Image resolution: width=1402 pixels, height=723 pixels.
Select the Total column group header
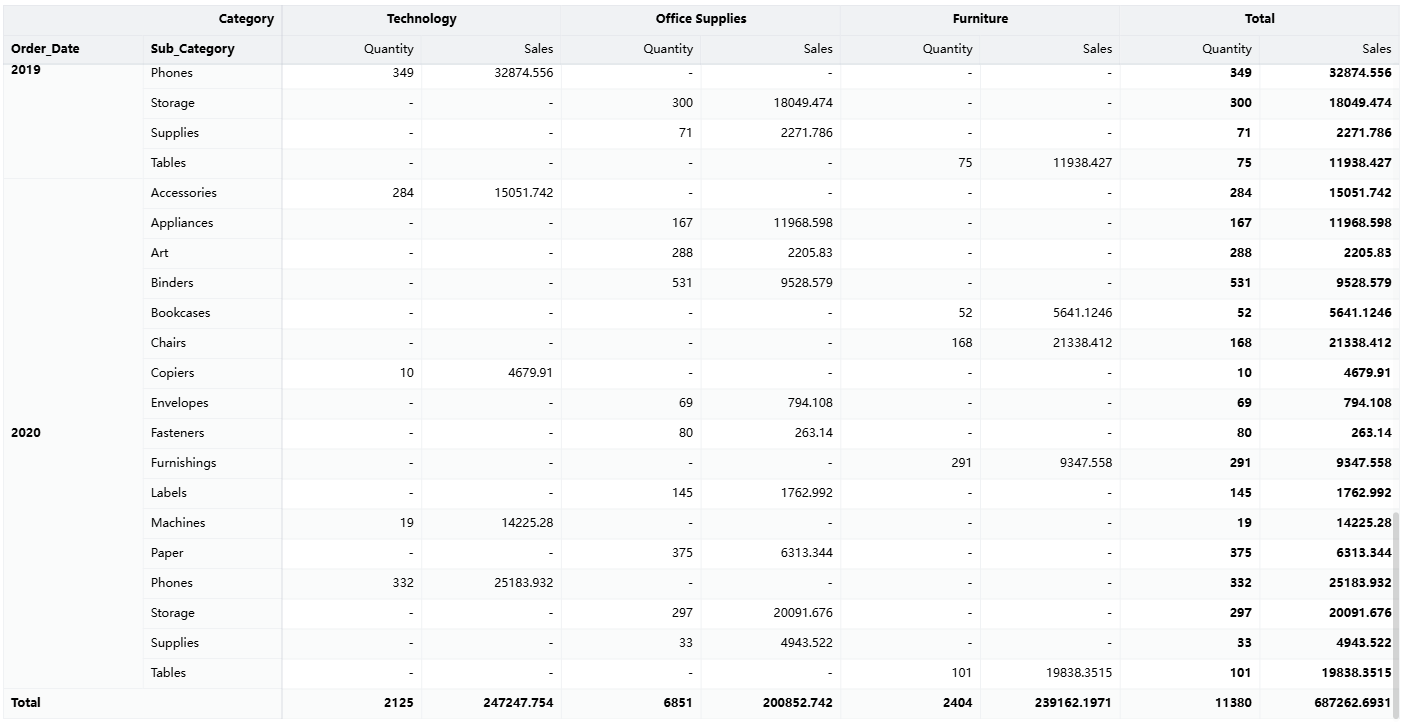[x=1259, y=19]
